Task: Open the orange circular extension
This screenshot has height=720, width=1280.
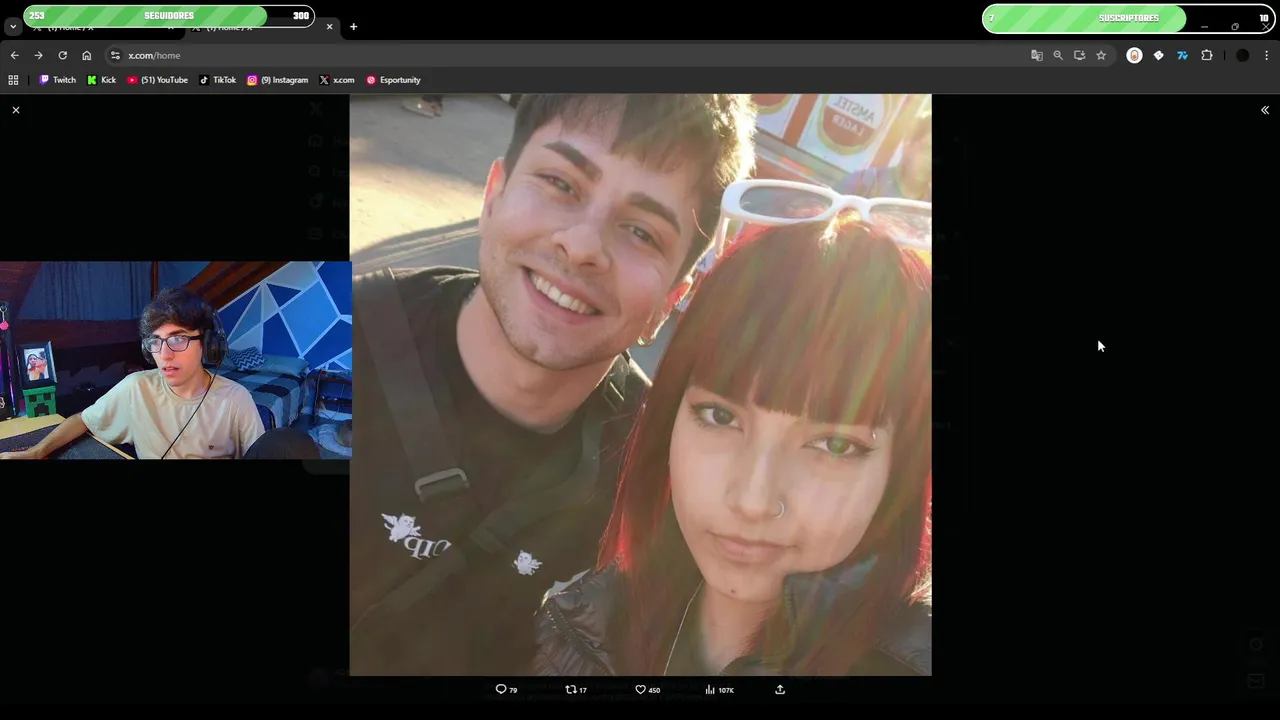Action: point(1134,55)
